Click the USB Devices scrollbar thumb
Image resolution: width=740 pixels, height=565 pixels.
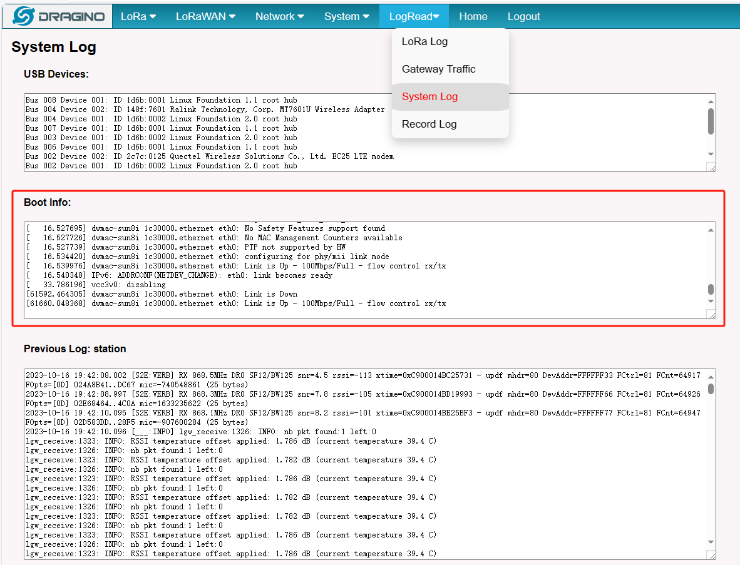pos(711,121)
